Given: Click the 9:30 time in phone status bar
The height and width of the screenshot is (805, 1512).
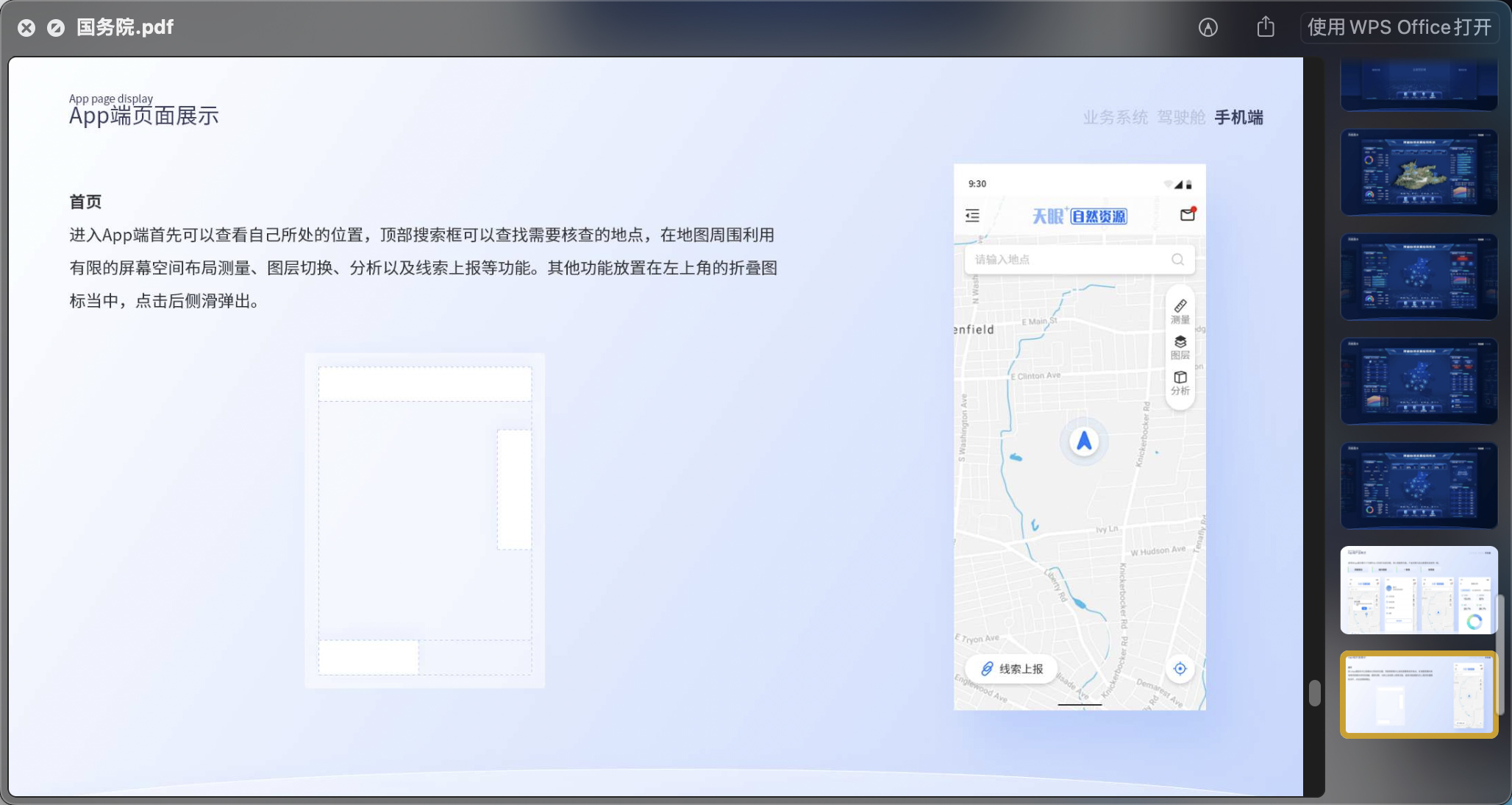Looking at the screenshot, I should 977,184.
